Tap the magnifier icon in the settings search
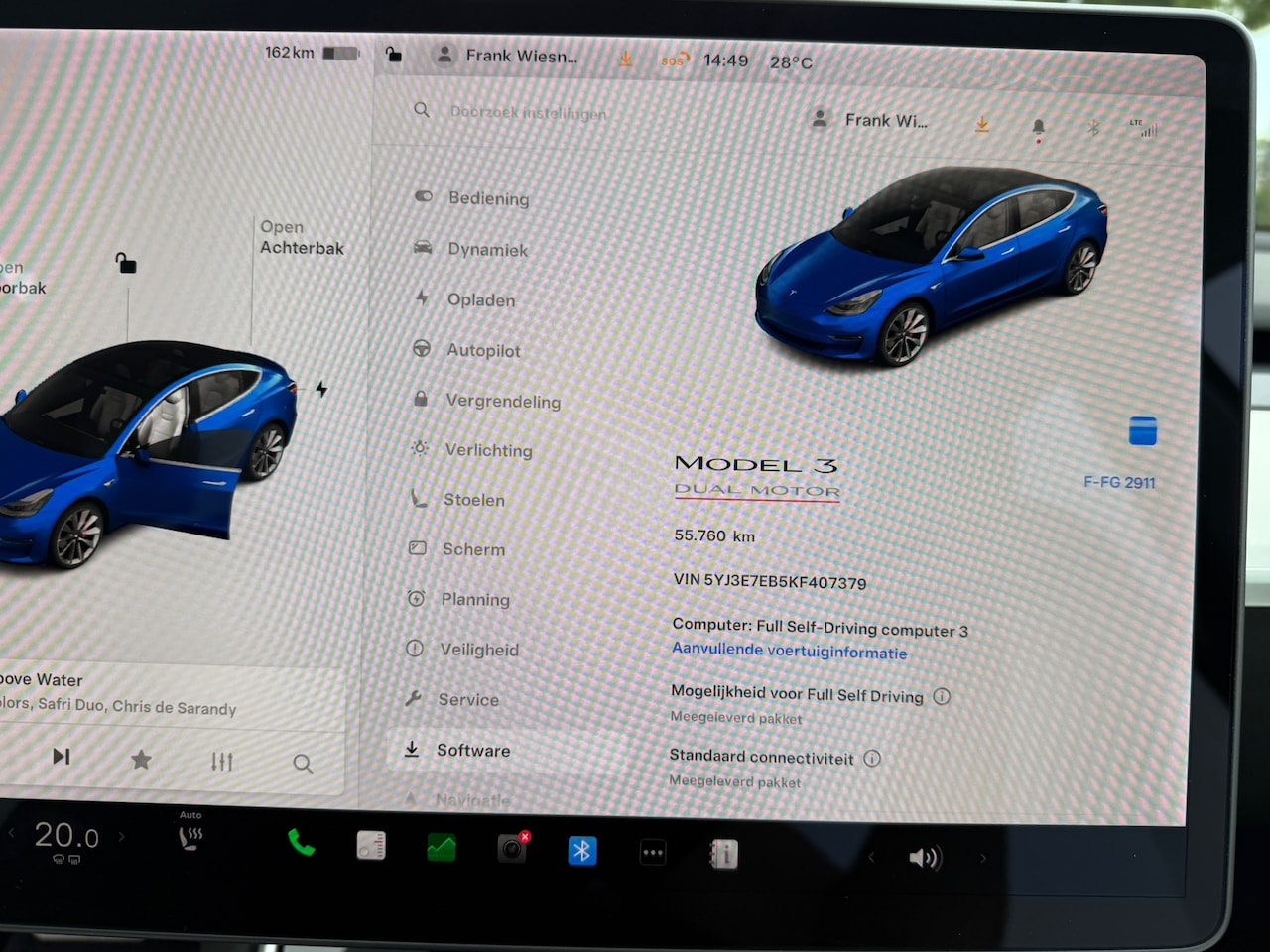The width and height of the screenshot is (1270, 952). 422,109
